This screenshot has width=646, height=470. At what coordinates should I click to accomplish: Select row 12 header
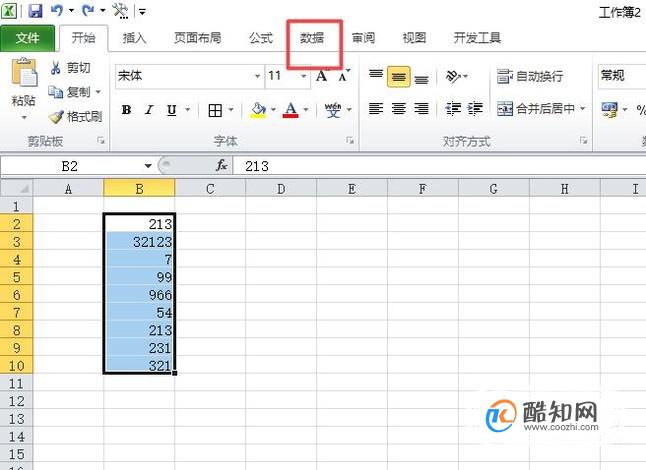(16, 401)
